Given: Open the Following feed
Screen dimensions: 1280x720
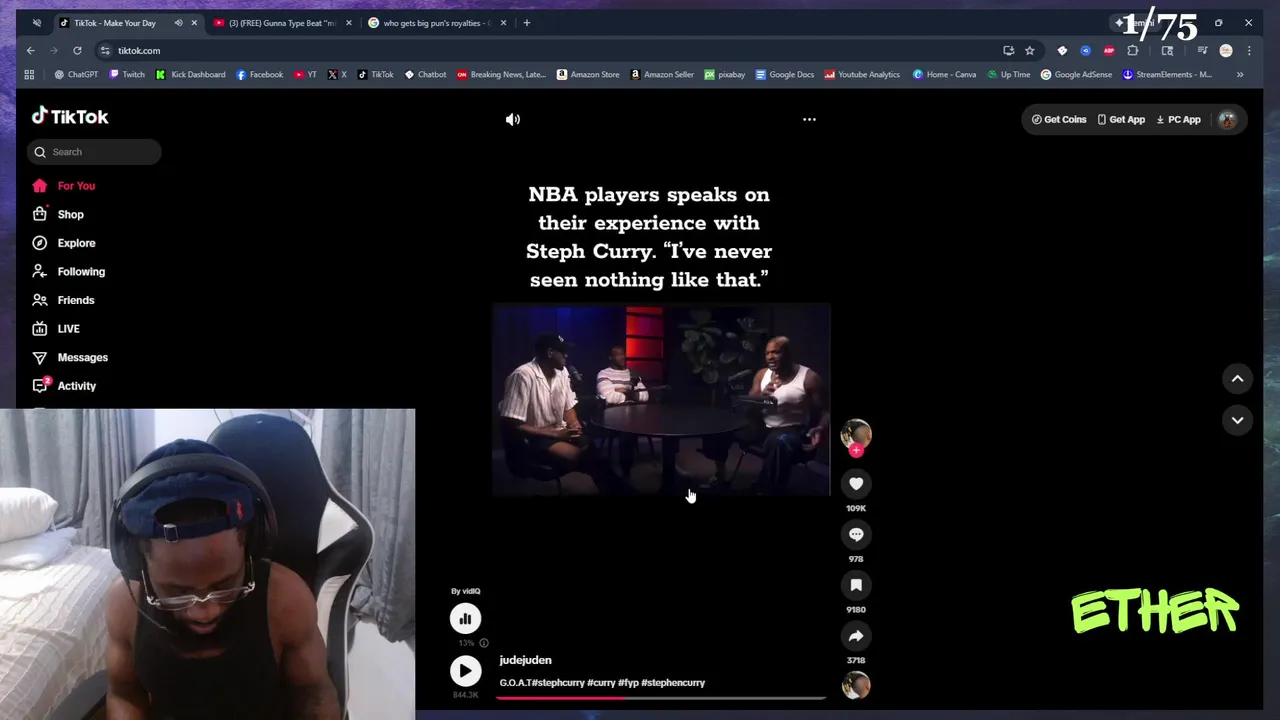Looking at the screenshot, I should coord(68,271).
